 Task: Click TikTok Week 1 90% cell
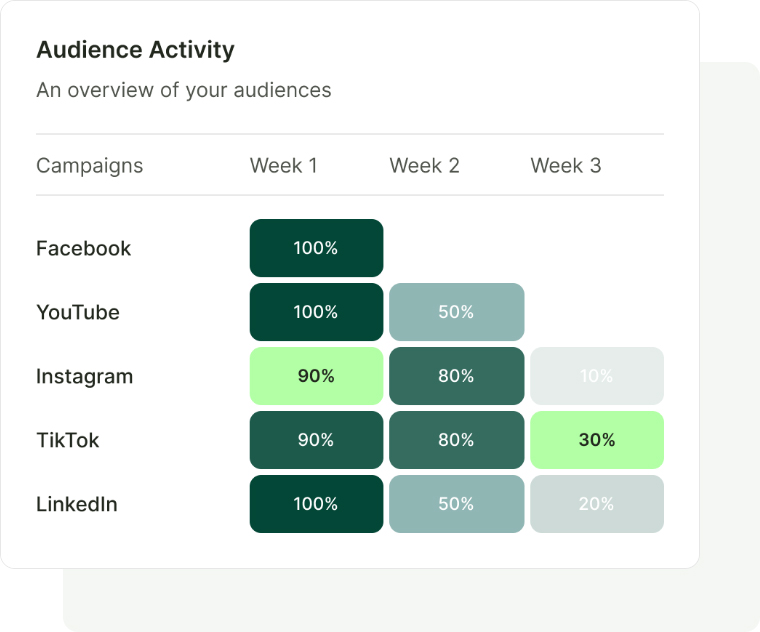point(316,440)
